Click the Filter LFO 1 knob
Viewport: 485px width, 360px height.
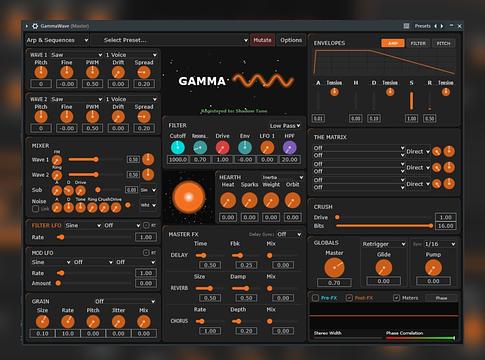(x=267, y=147)
